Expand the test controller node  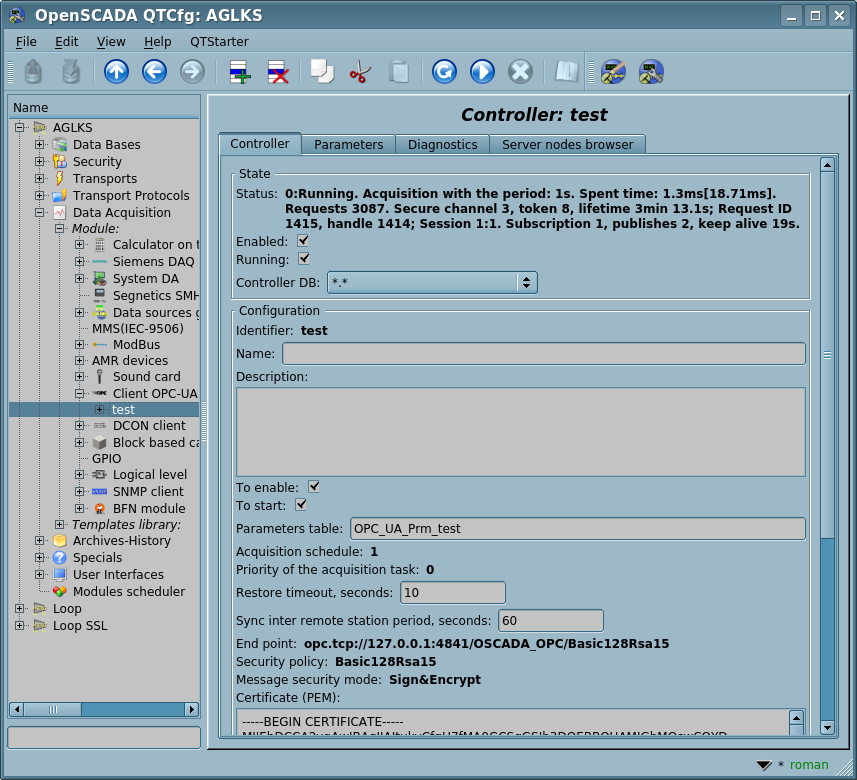pyautogui.click(x=99, y=409)
